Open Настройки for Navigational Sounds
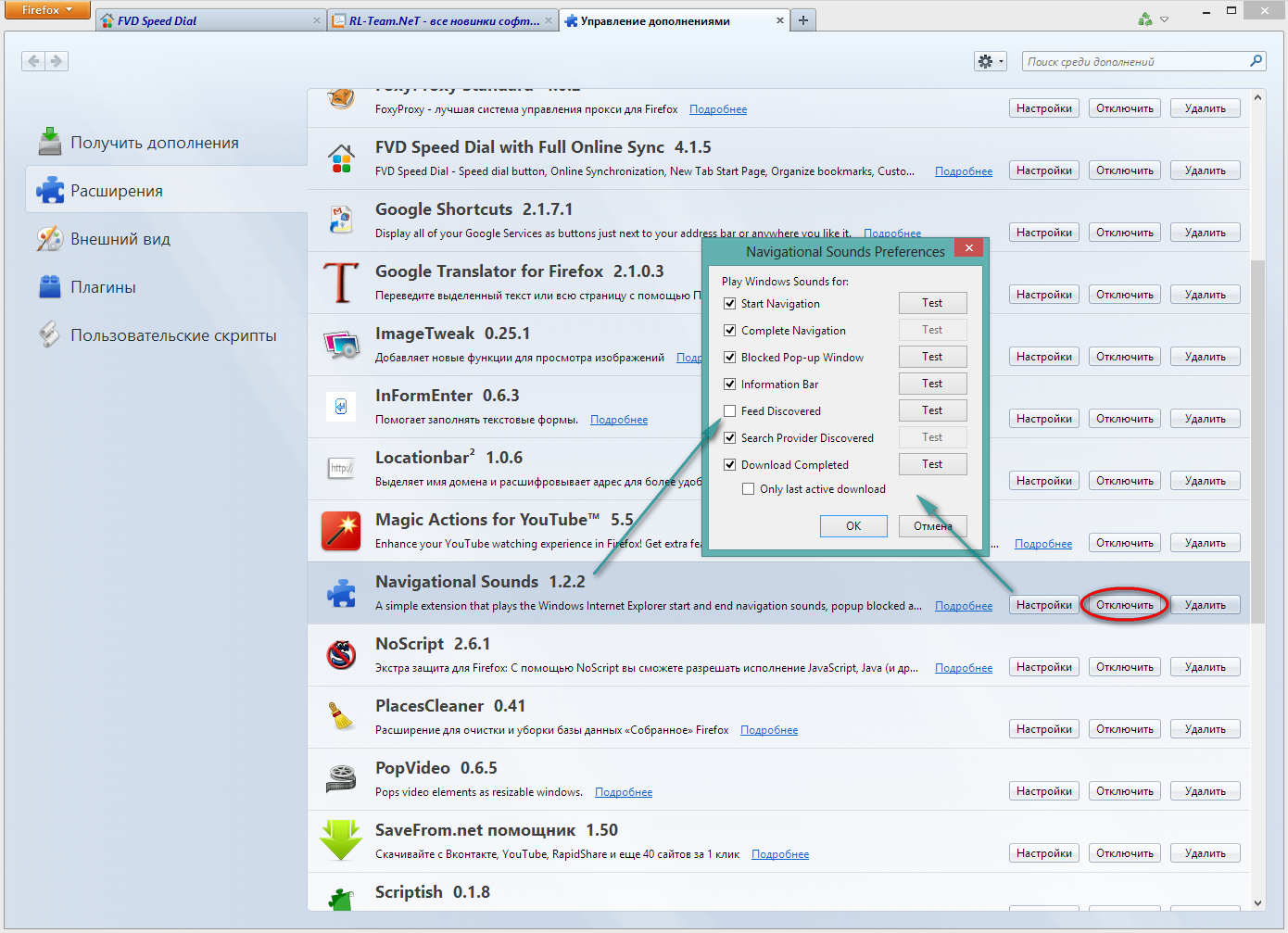Screen dimensions: 1288x933 pos(1044,605)
